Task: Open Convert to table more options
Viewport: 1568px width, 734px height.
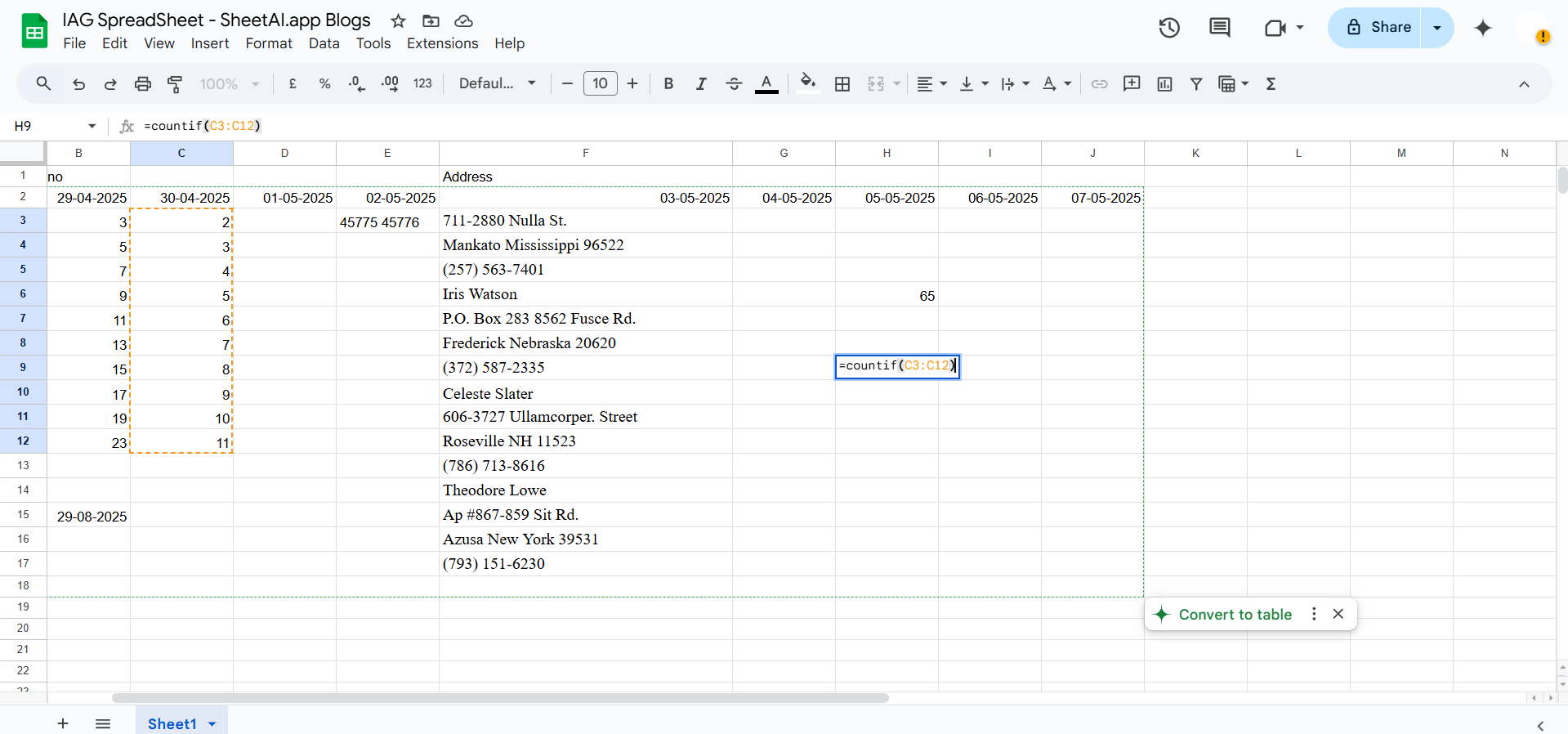Action: tap(1314, 614)
